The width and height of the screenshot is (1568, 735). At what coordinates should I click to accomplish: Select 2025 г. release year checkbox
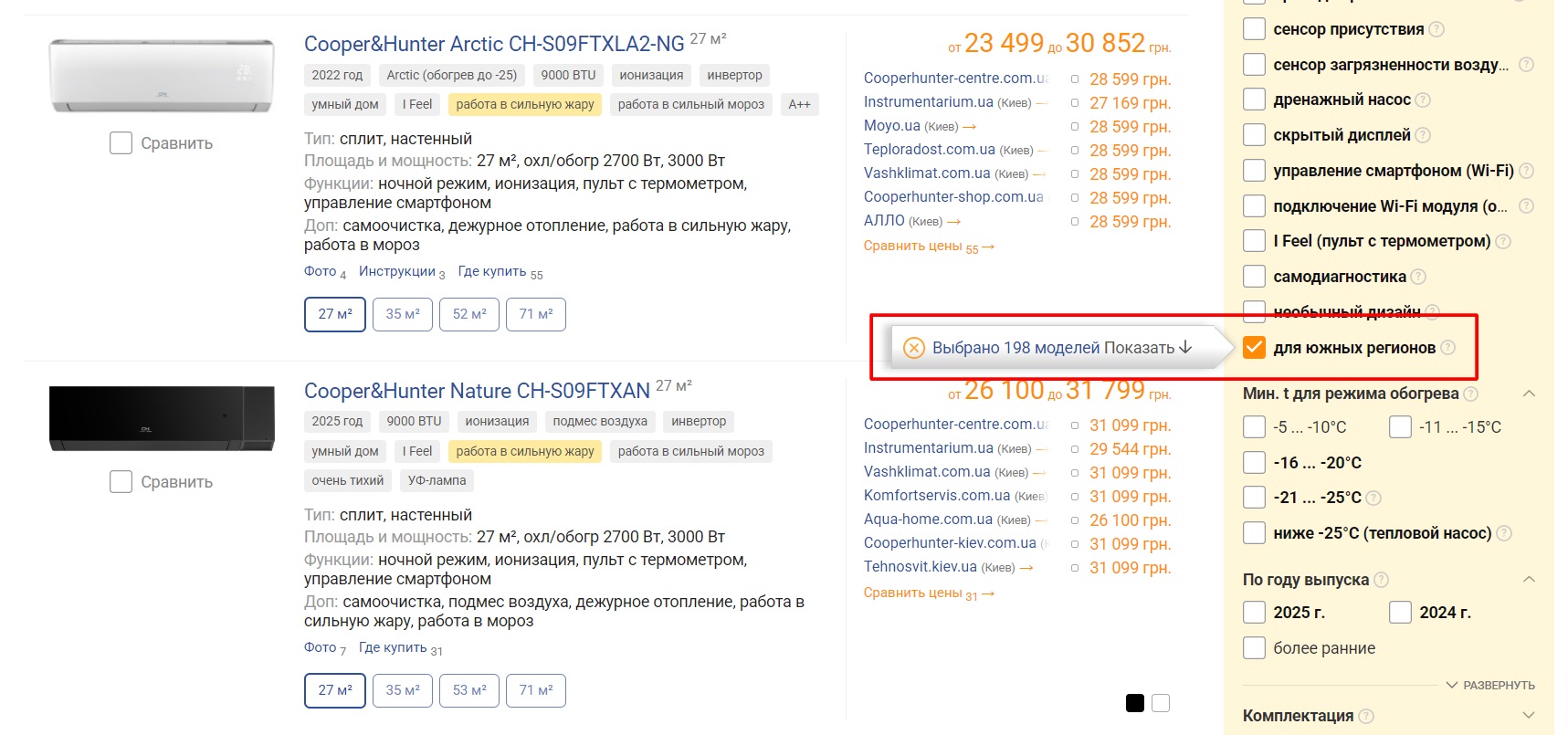(1255, 613)
